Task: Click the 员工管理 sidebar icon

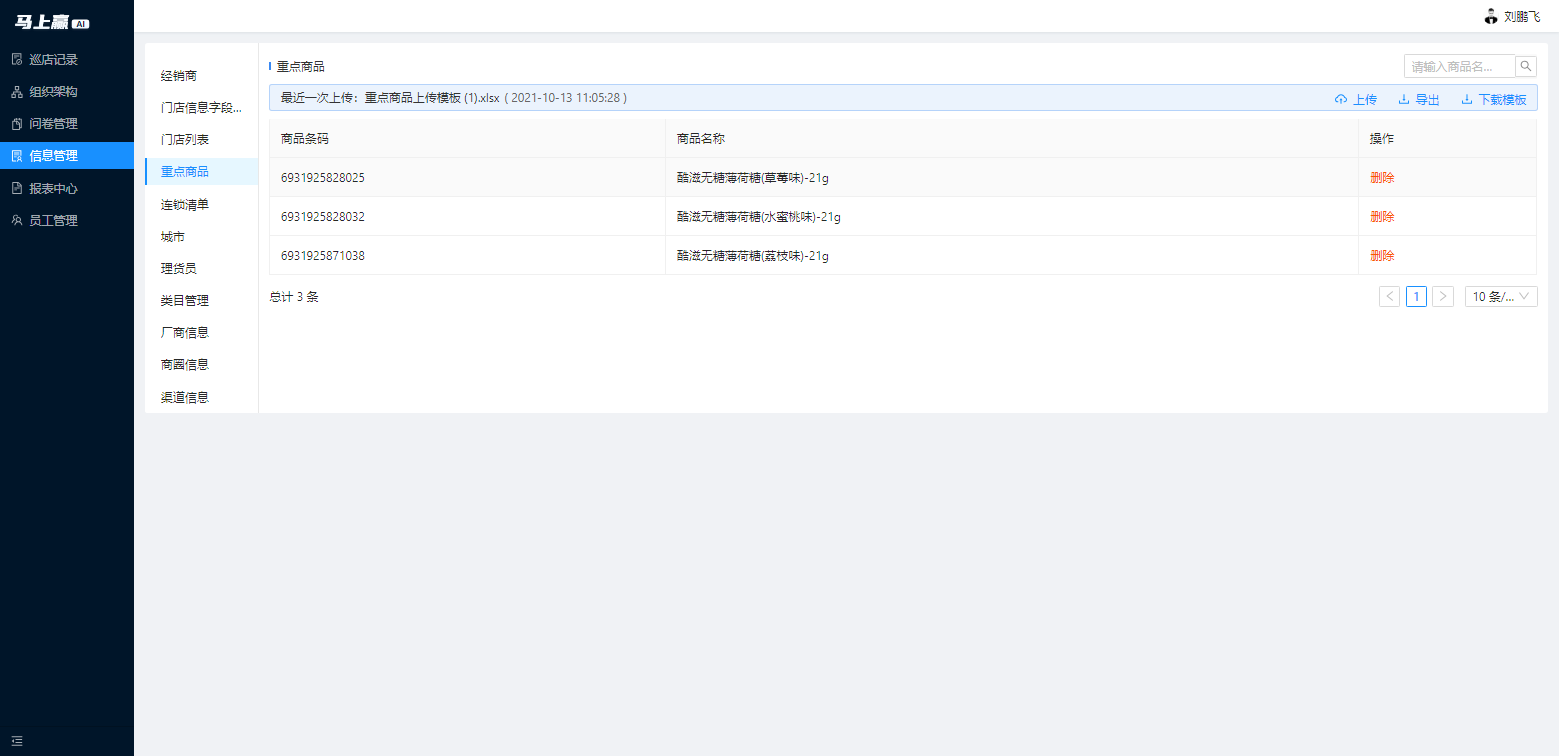Action: (x=17, y=220)
